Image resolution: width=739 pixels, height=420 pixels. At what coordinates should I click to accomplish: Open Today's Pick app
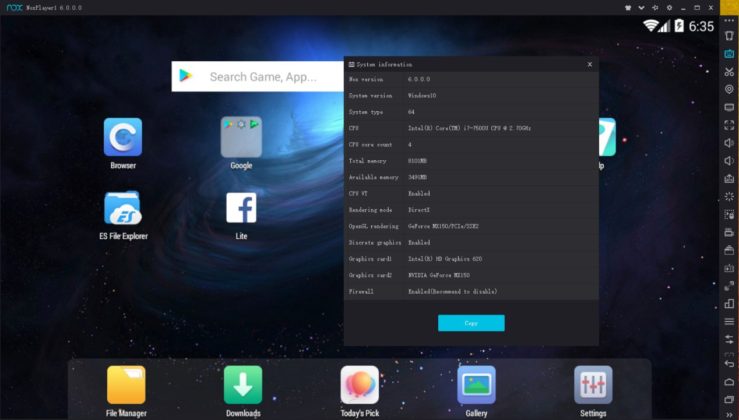click(360, 385)
